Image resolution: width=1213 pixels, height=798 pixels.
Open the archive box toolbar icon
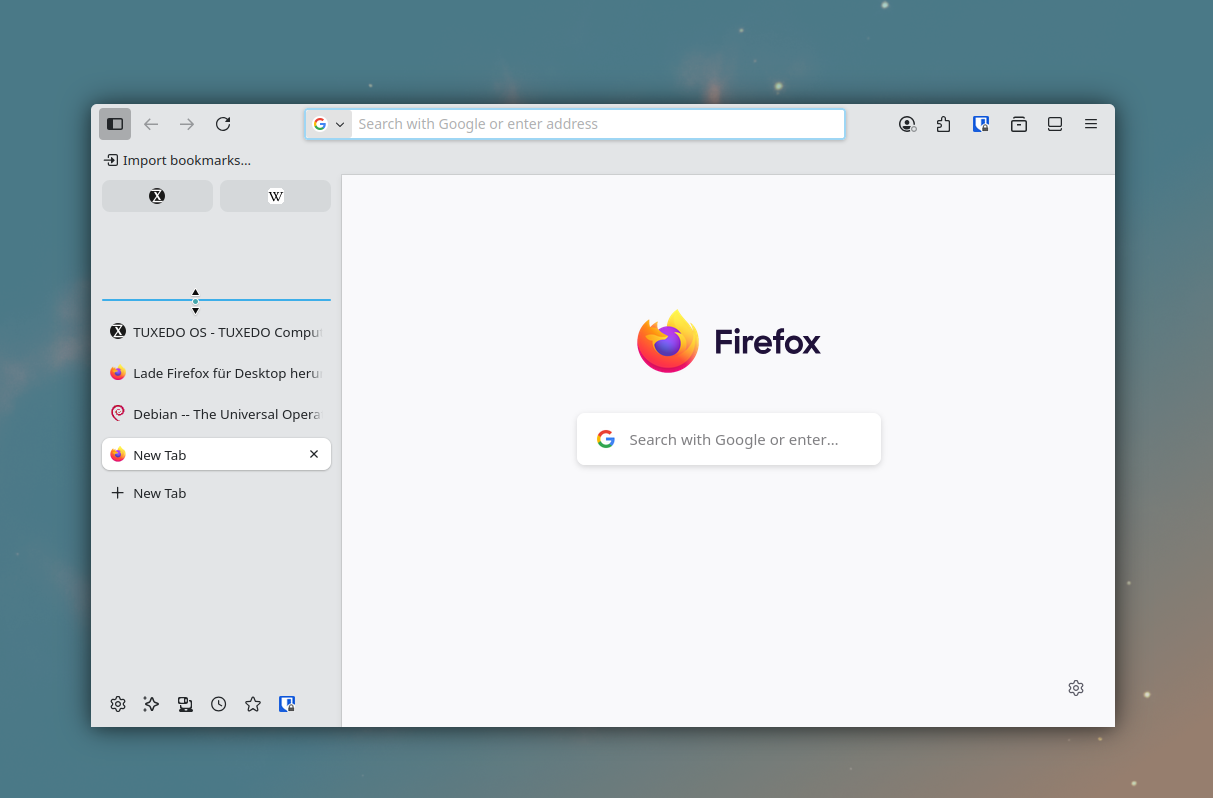tap(1019, 124)
